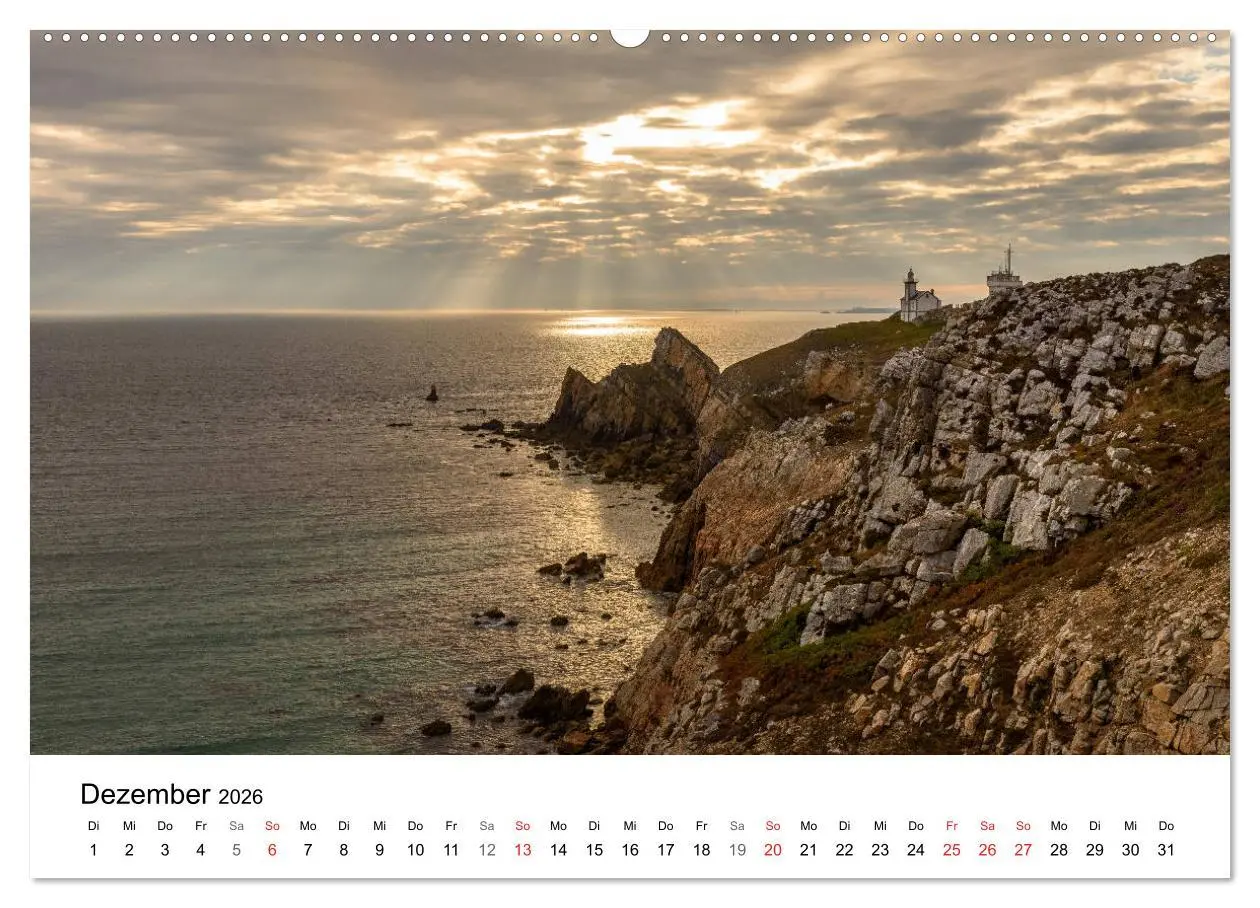Select day 16 in the calendar row
Image resolution: width=1260 pixels, height=908 pixels.
coord(630,850)
